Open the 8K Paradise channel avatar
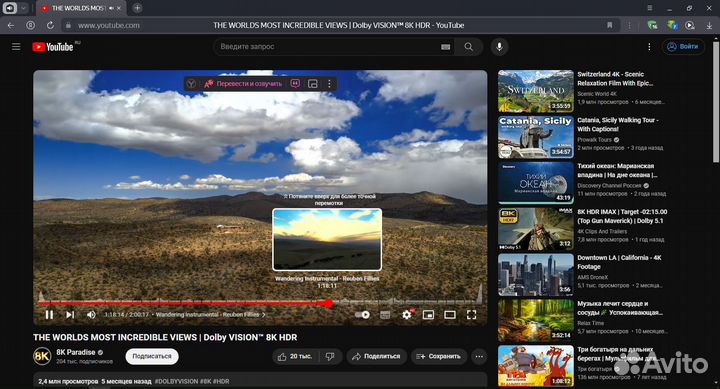This screenshot has height=389, width=720. tap(42, 356)
